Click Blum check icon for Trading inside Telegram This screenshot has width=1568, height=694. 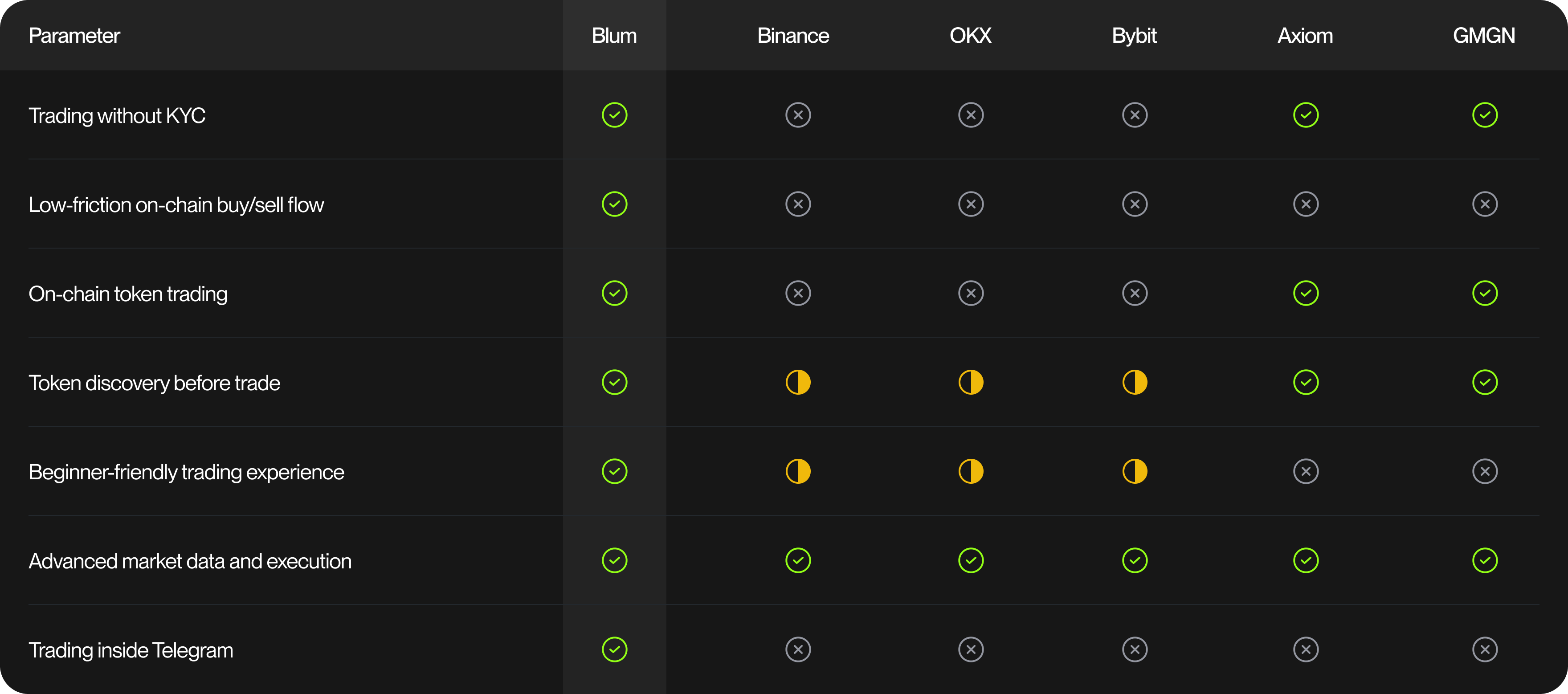614,649
